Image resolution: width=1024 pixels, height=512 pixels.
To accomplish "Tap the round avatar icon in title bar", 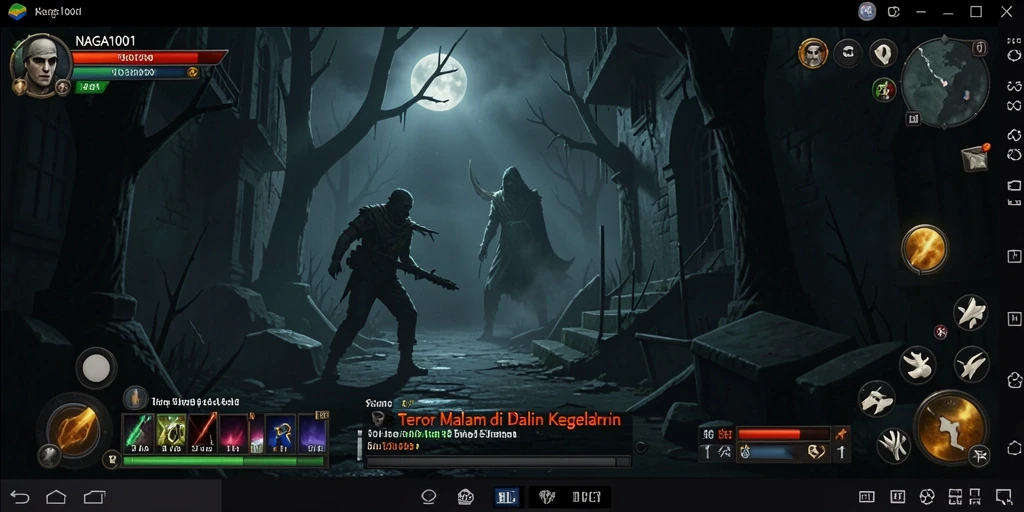I will click(867, 12).
